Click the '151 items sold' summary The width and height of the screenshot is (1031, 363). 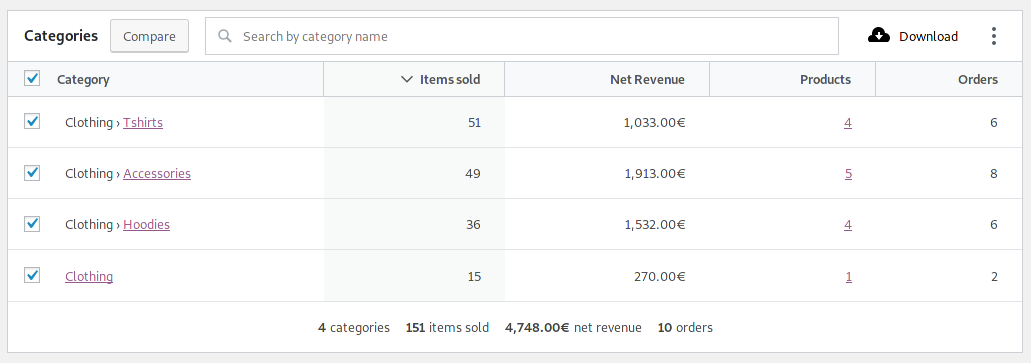coord(447,327)
